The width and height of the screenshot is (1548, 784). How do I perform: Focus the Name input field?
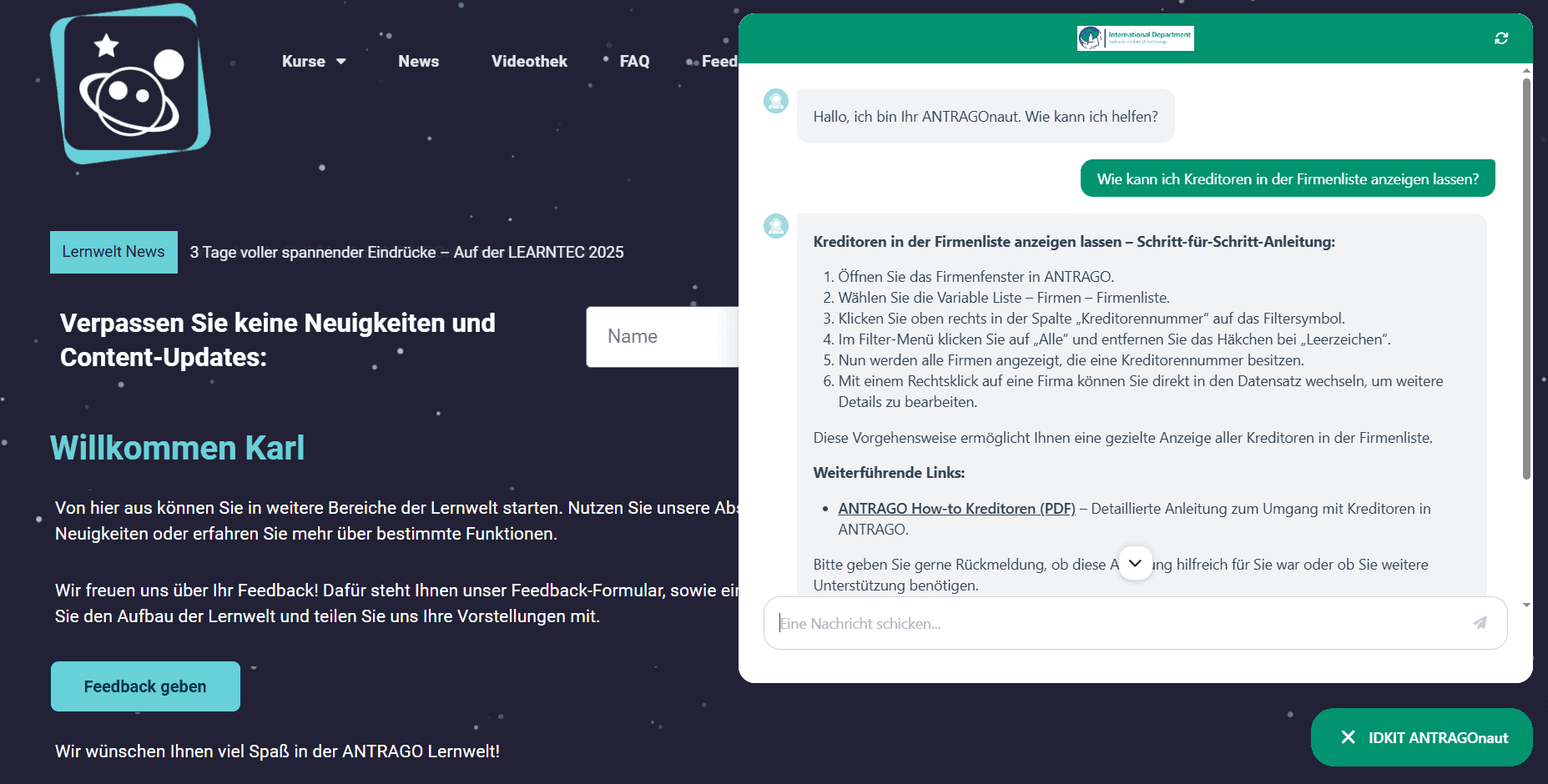click(x=663, y=337)
